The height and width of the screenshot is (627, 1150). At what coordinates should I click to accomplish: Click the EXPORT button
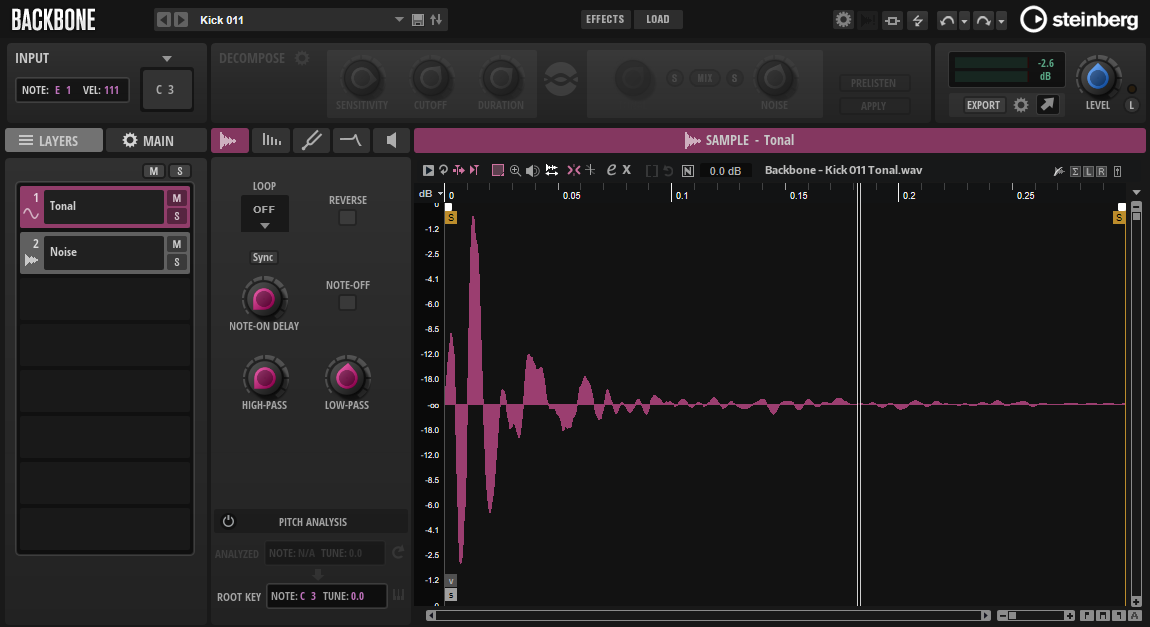(983, 105)
